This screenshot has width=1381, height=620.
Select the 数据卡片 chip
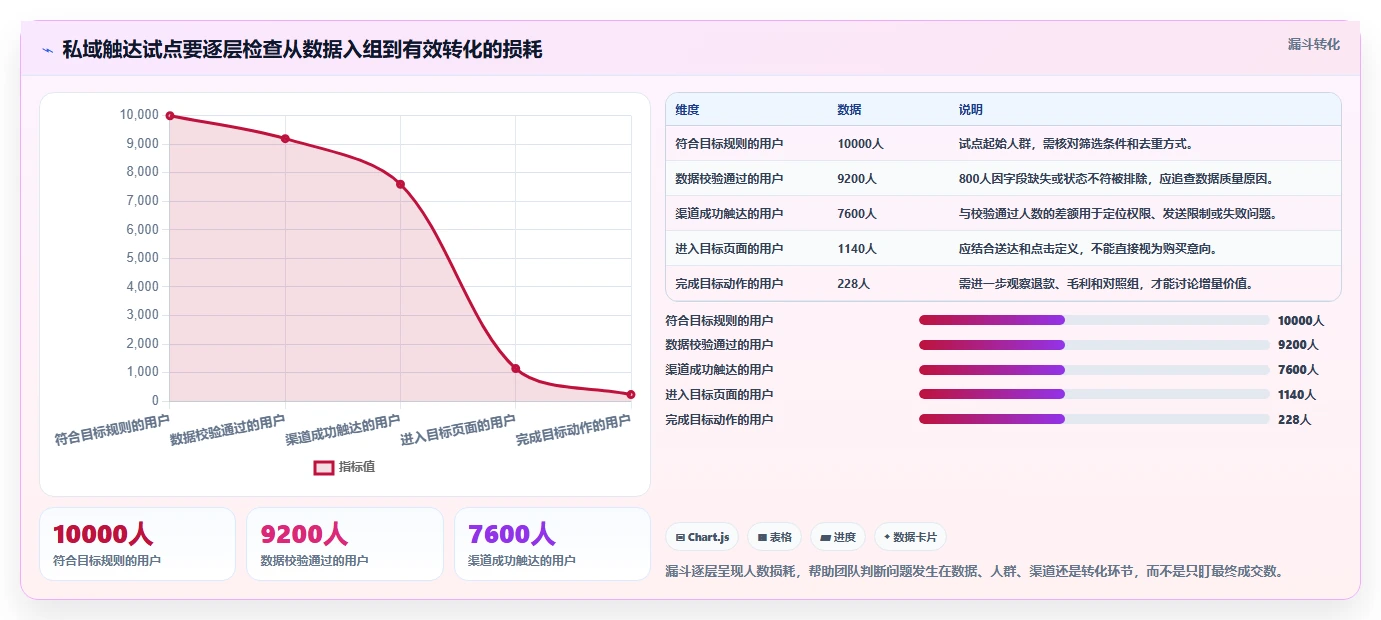[910, 537]
